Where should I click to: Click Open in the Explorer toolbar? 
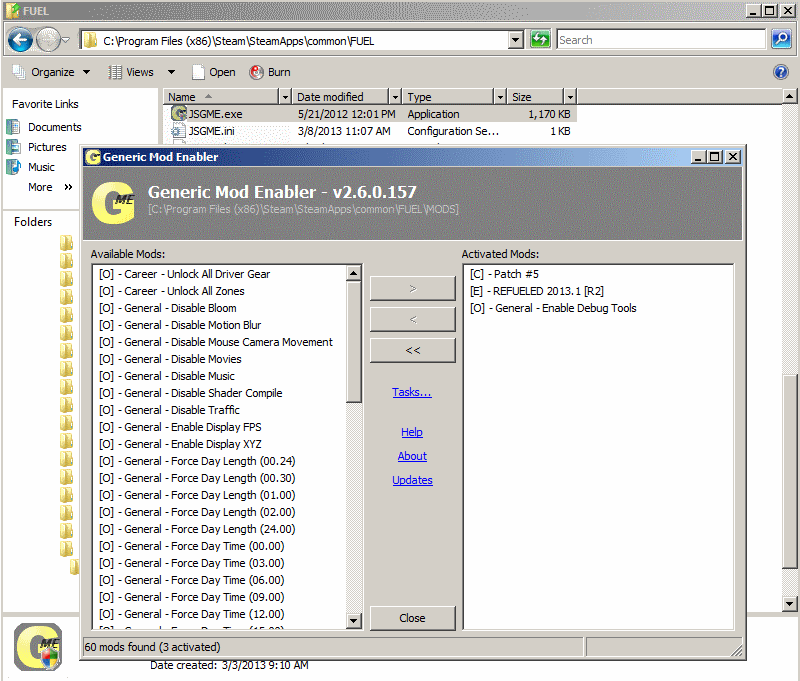point(214,72)
